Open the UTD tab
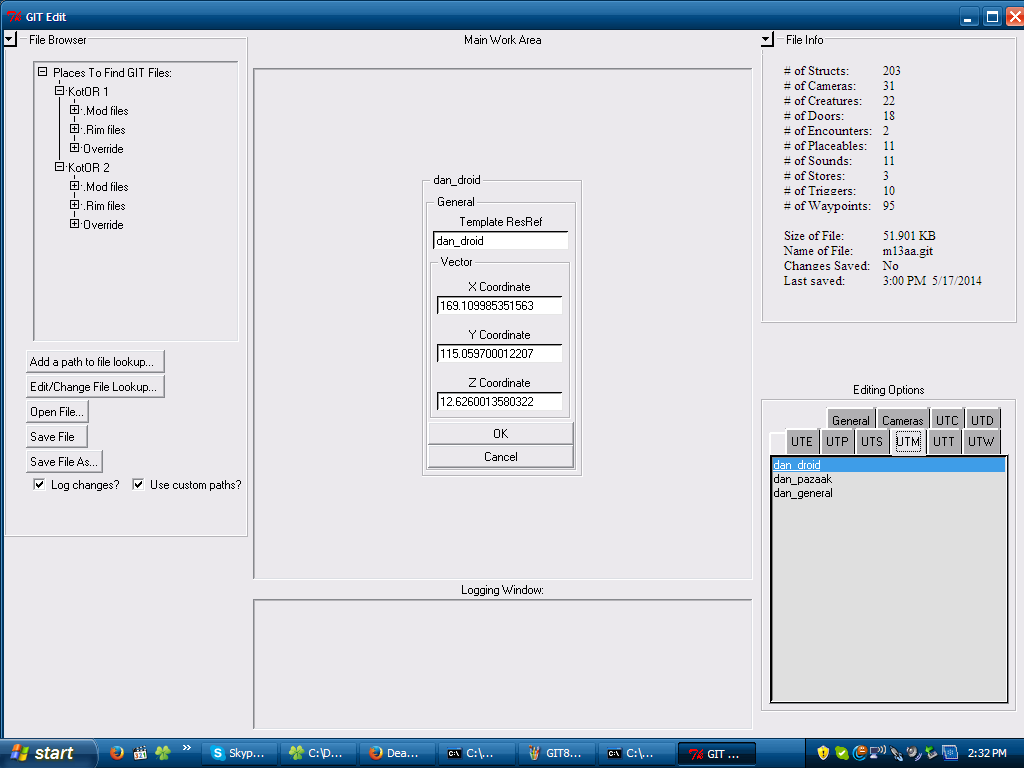Screen dimensions: 1024x768 click(x=982, y=421)
